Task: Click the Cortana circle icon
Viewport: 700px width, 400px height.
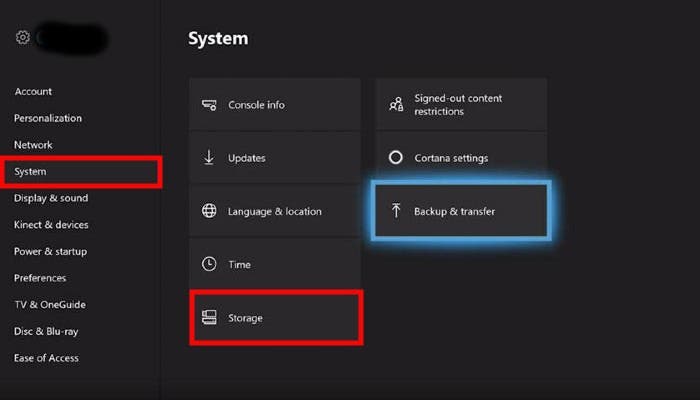Action: point(396,158)
